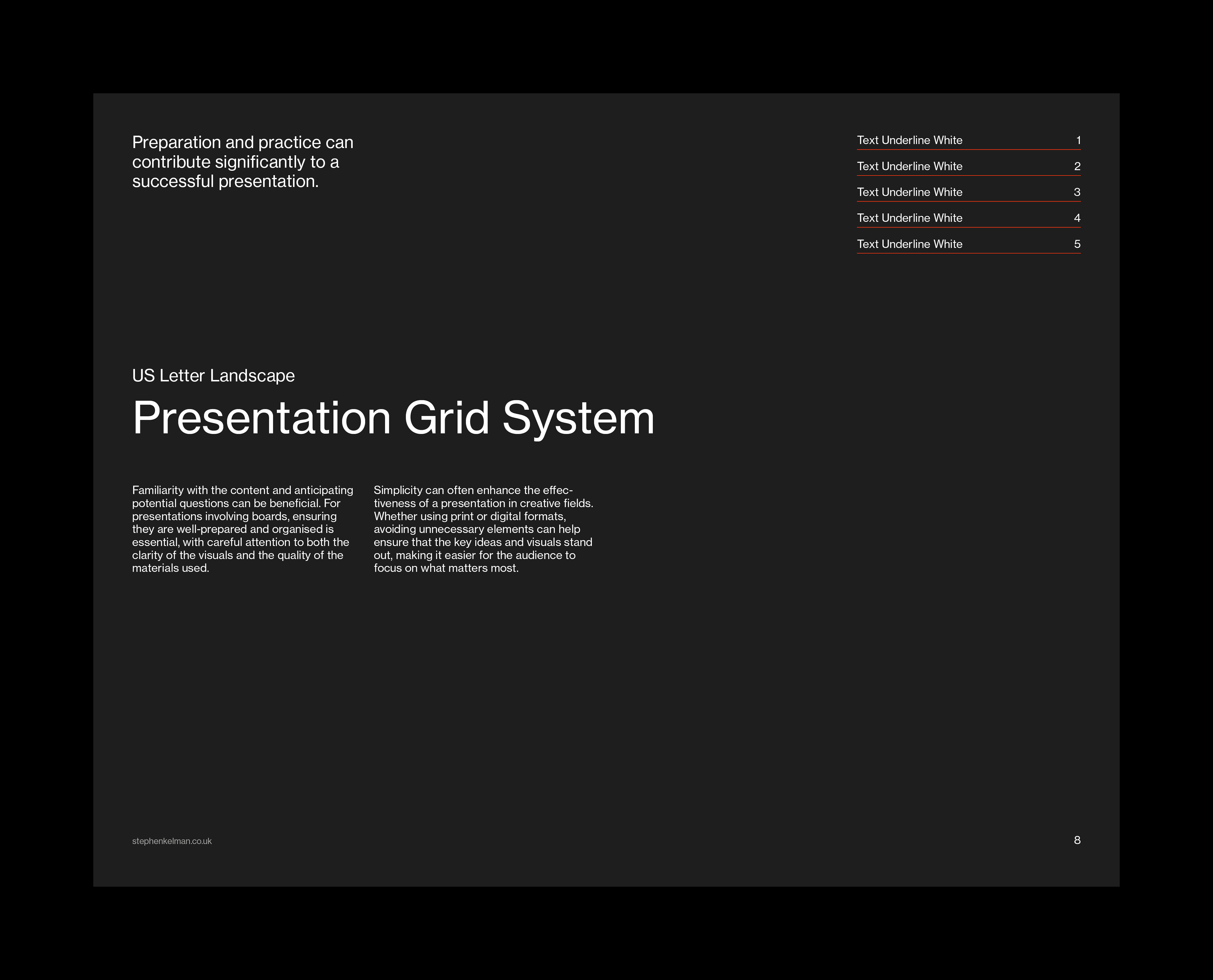Click the Familiarity with the content paragraph

242,529
